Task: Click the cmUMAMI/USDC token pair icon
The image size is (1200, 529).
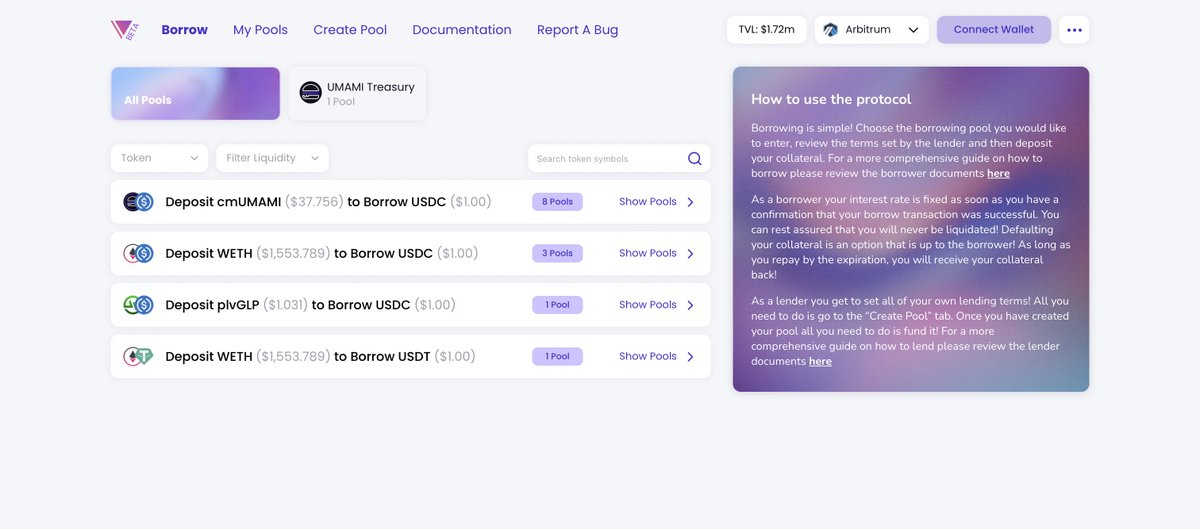Action: click(x=138, y=202)
